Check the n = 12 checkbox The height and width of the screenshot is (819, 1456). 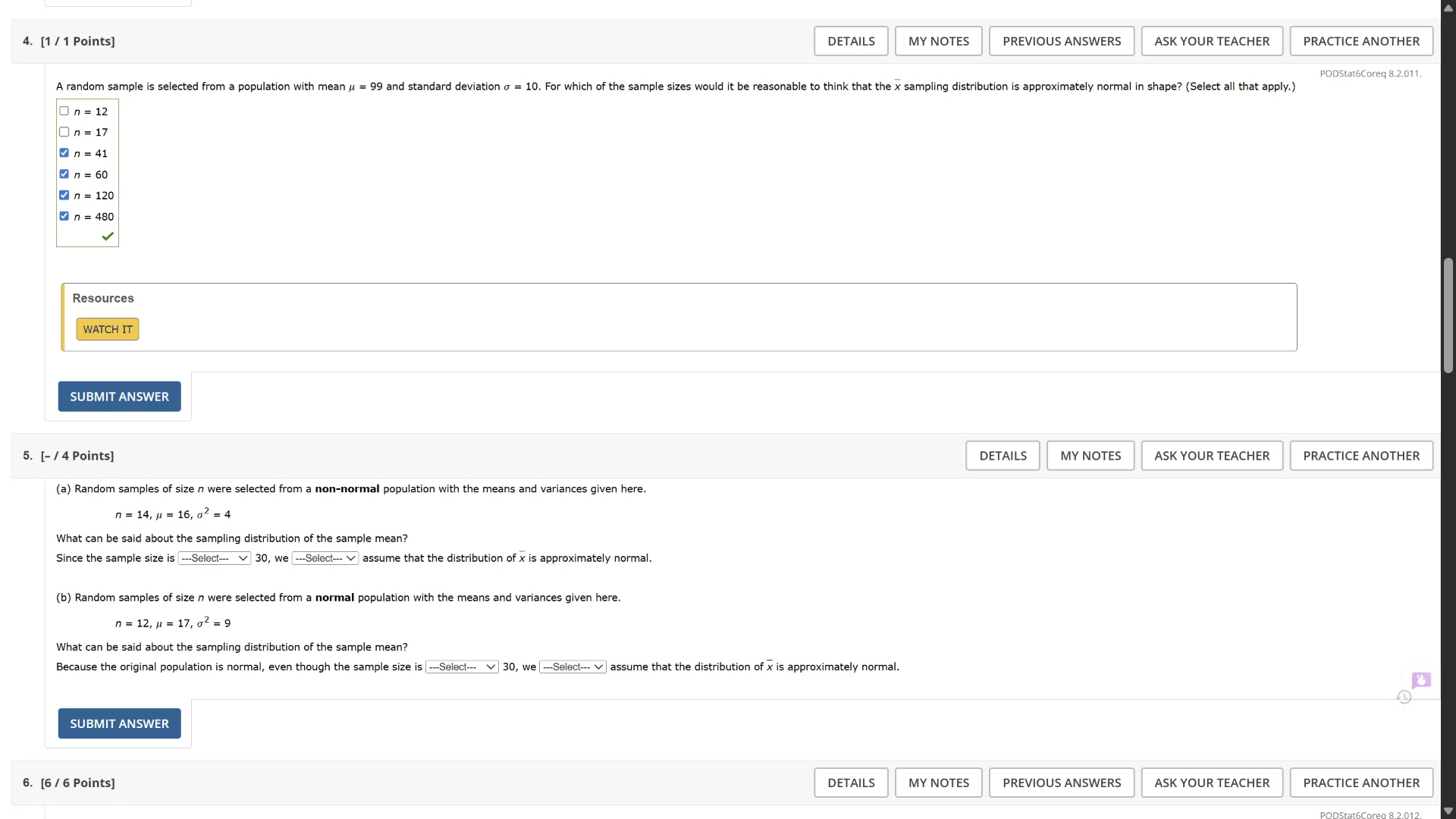pos(64,111)
